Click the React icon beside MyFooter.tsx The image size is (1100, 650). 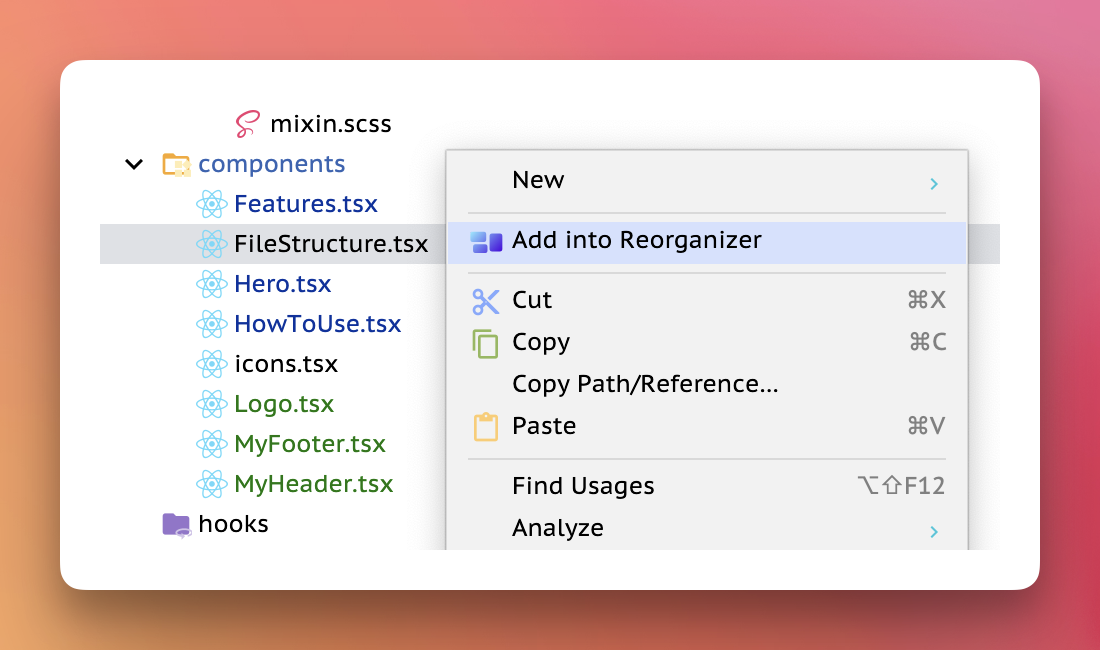(x=211, y=443)
